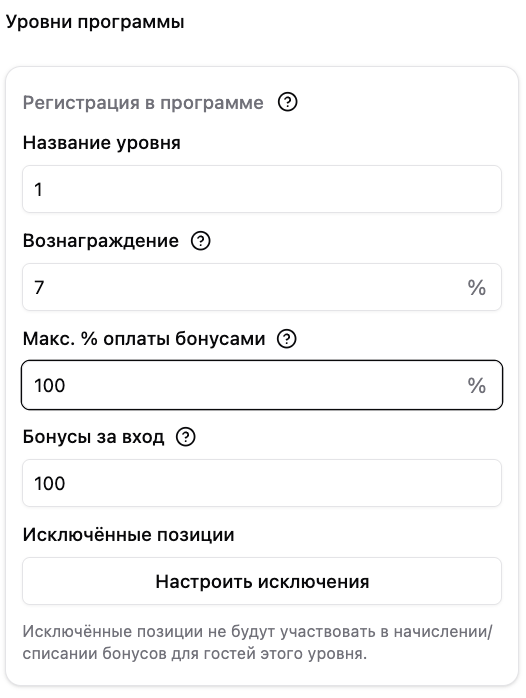The width and height of the screenshot is (526, 698).
Task: Click the Бонусы за вход label
Action: (93, 437)
